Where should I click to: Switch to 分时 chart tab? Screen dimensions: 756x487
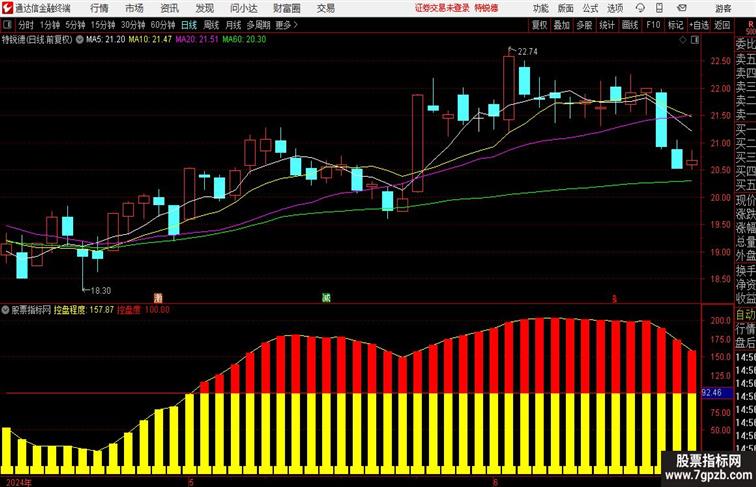pos(26,25)
